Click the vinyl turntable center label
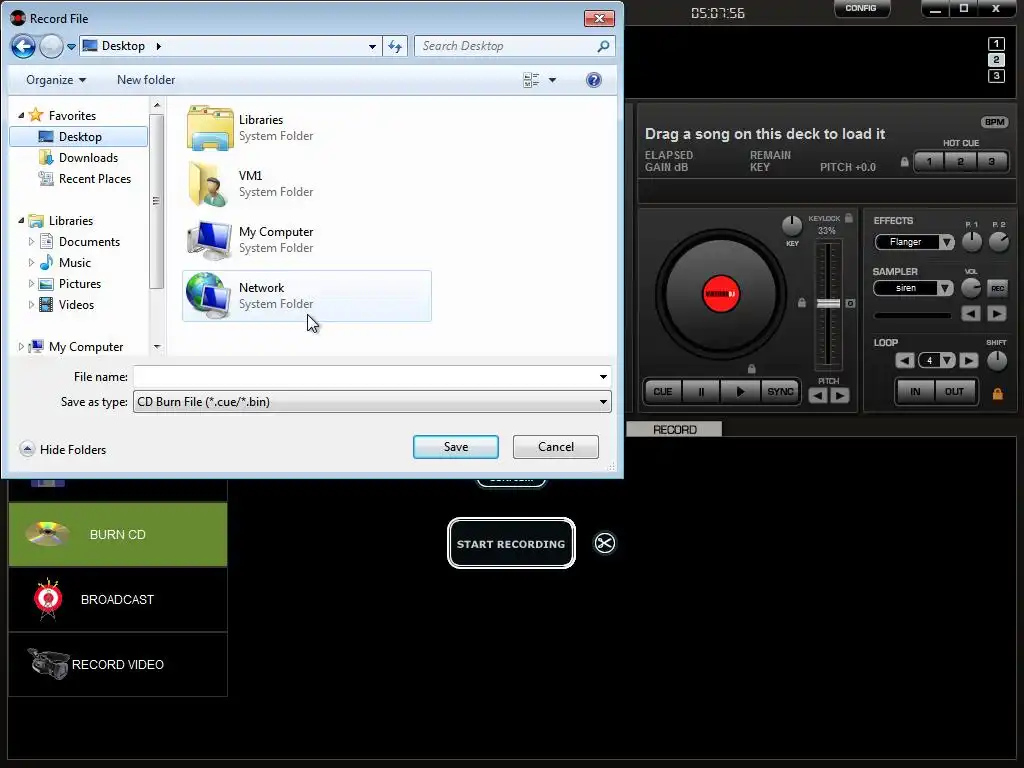The image size is (1024, 768). click(720, 294)
